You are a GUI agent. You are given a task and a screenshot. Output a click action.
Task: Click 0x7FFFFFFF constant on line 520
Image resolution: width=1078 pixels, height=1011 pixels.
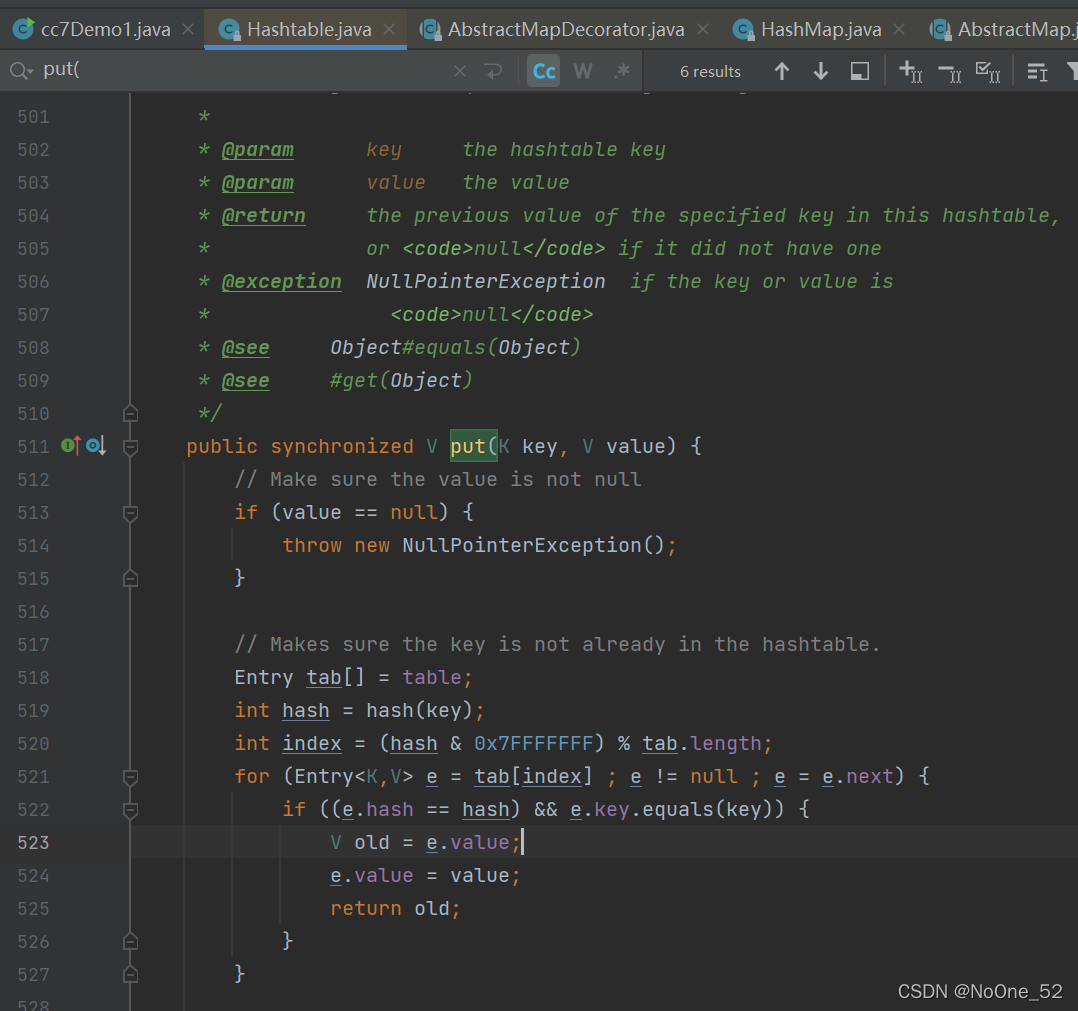click(533, 744)
